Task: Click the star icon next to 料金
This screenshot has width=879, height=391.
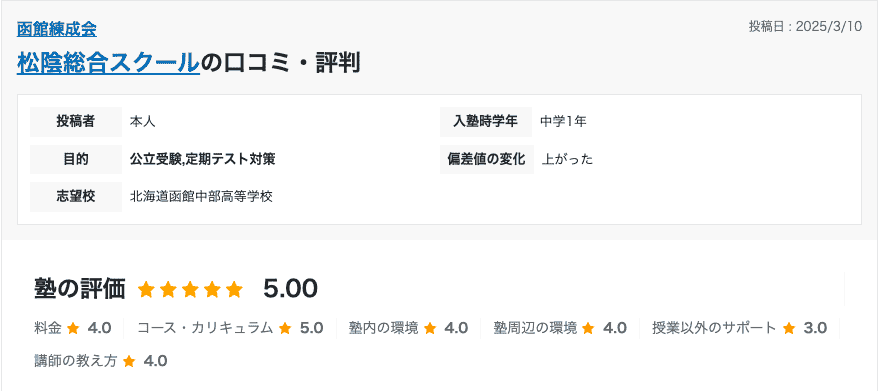Action: (x=73, y=328)
